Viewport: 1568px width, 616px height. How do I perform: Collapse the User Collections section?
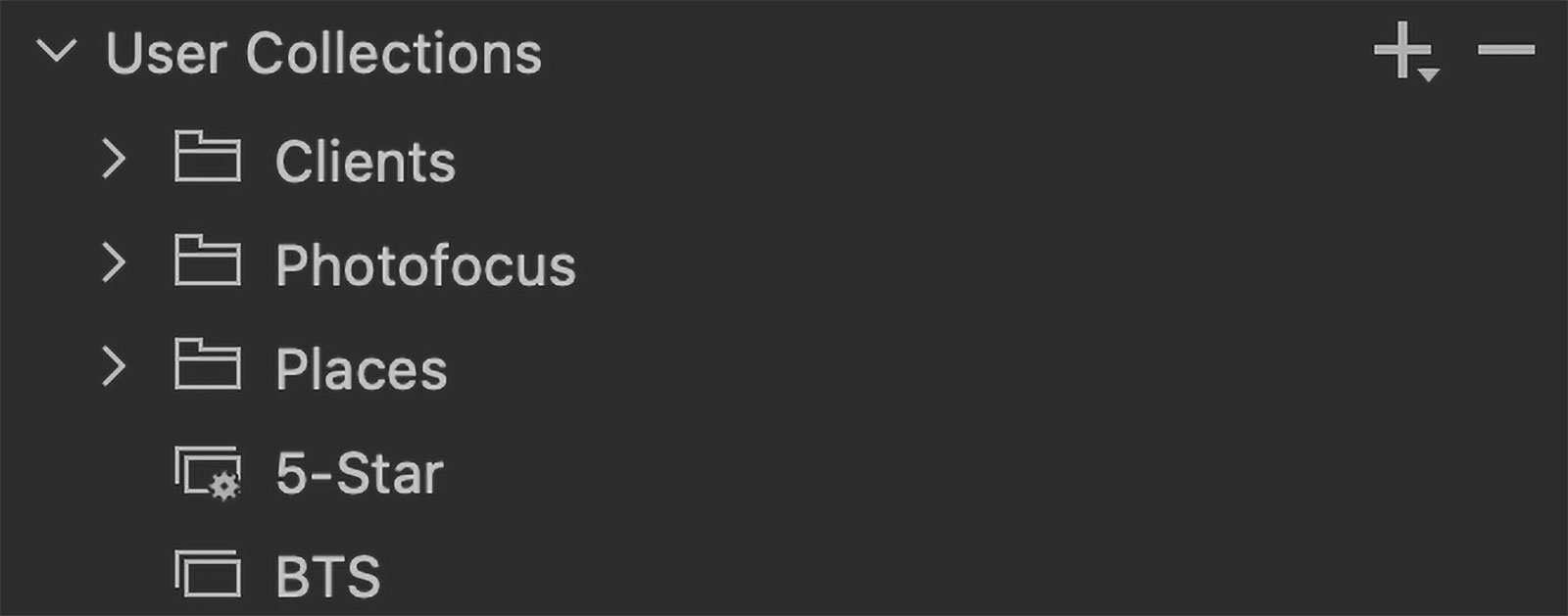[56, 51]
